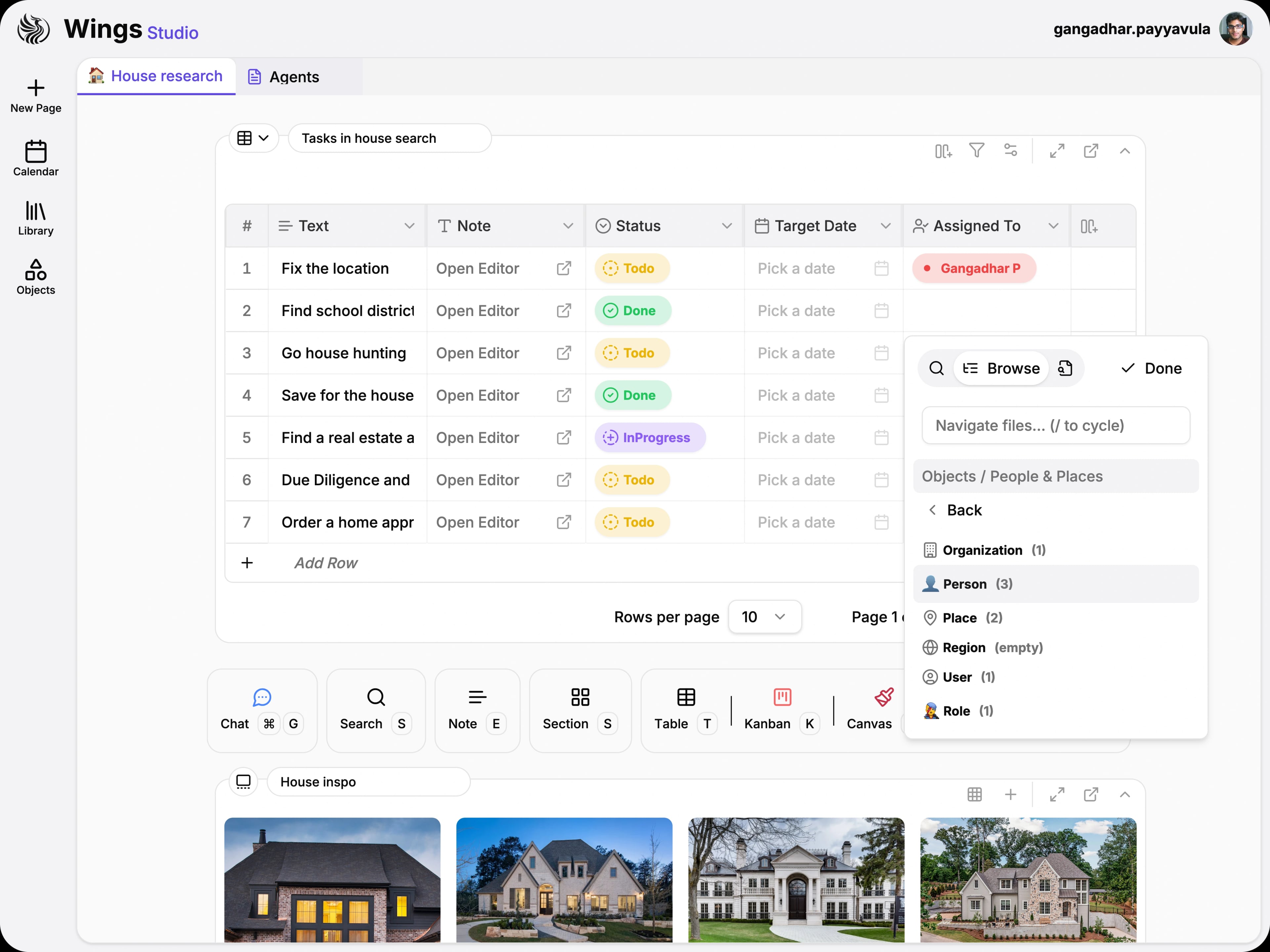Open the Library icon in the sidebar
Viewport: 1270px width, 952px height.
(x=36, y=215)
